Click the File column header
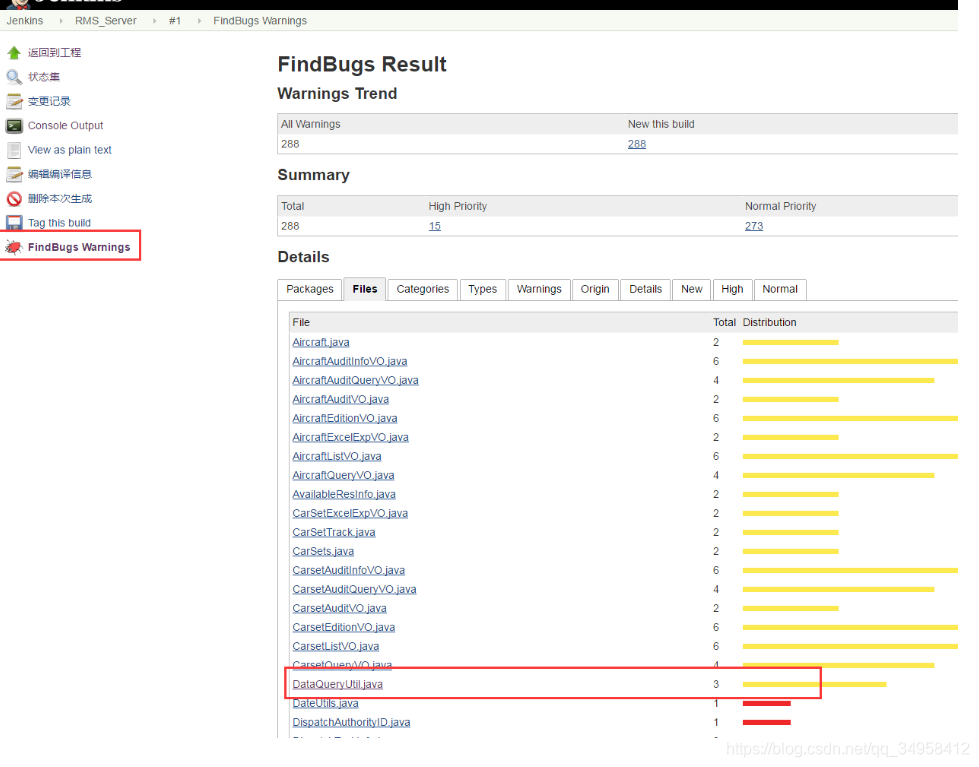 [x=301, y=322]
